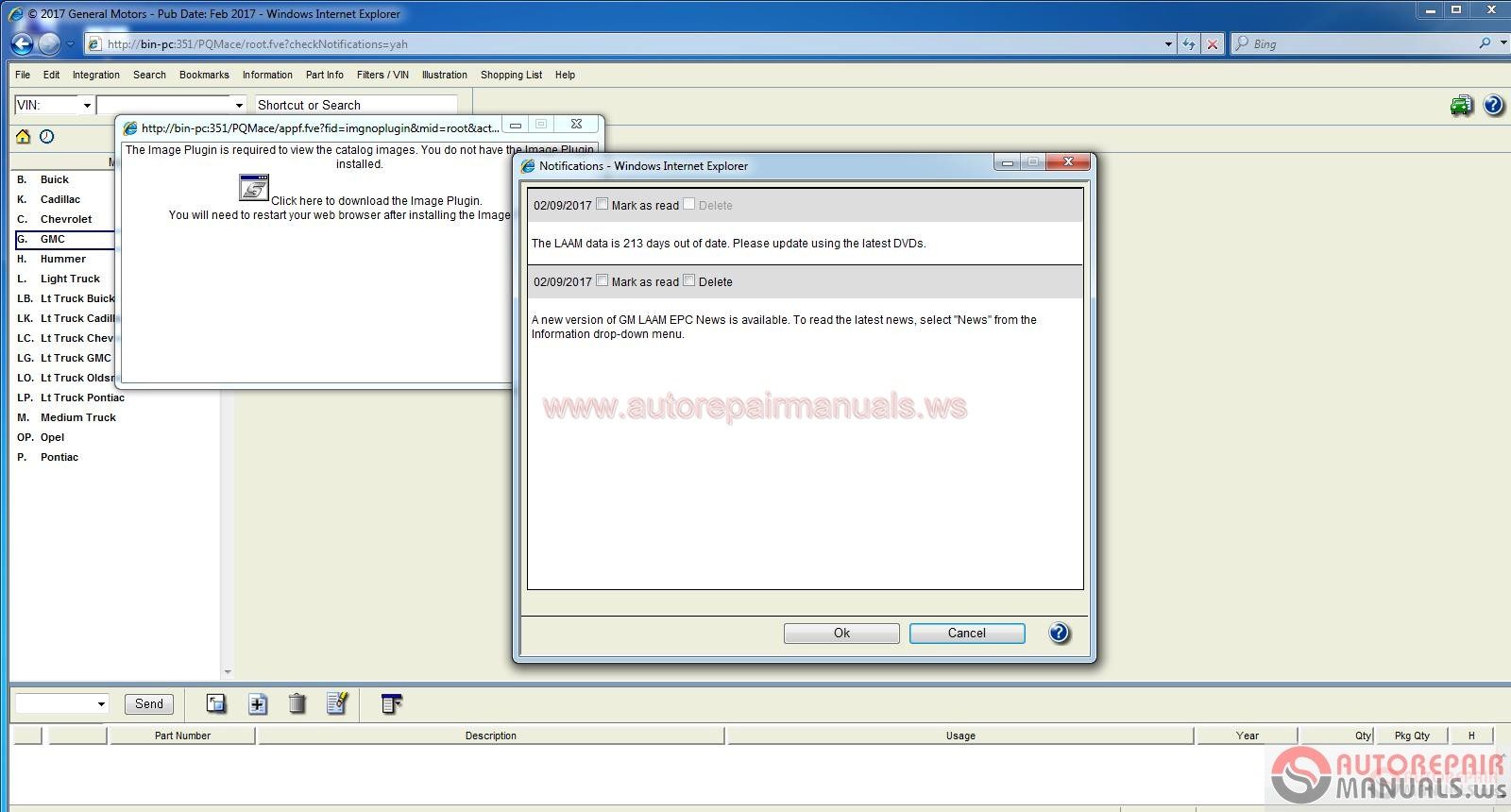Click the Bing search magnifier icon

(x=1485, y=43)
